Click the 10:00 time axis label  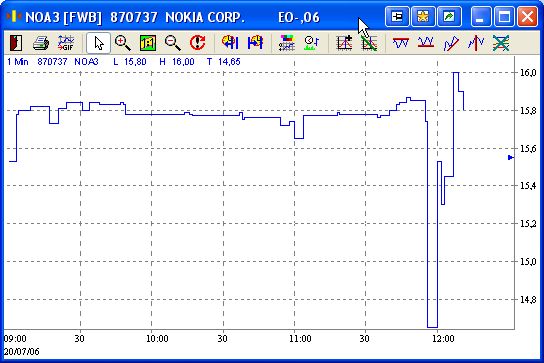157,339
